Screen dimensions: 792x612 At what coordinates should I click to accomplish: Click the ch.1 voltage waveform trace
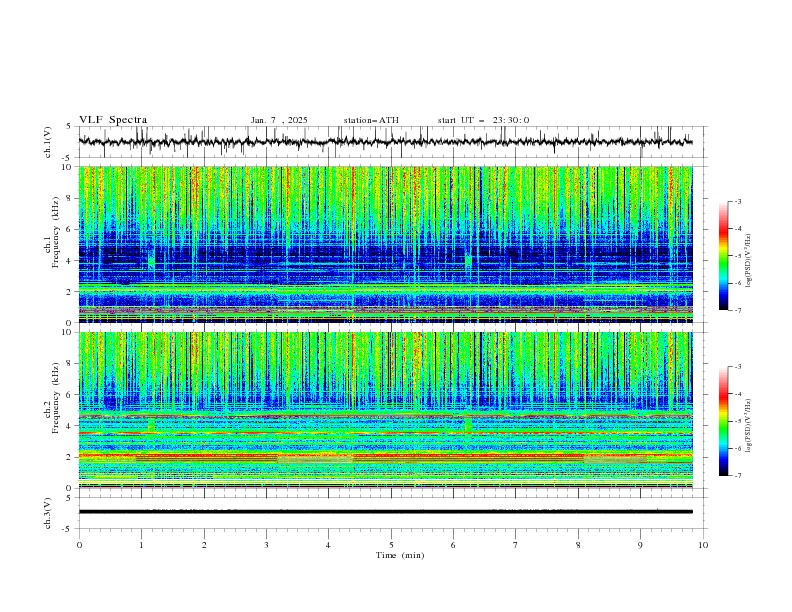coord(385,142)
